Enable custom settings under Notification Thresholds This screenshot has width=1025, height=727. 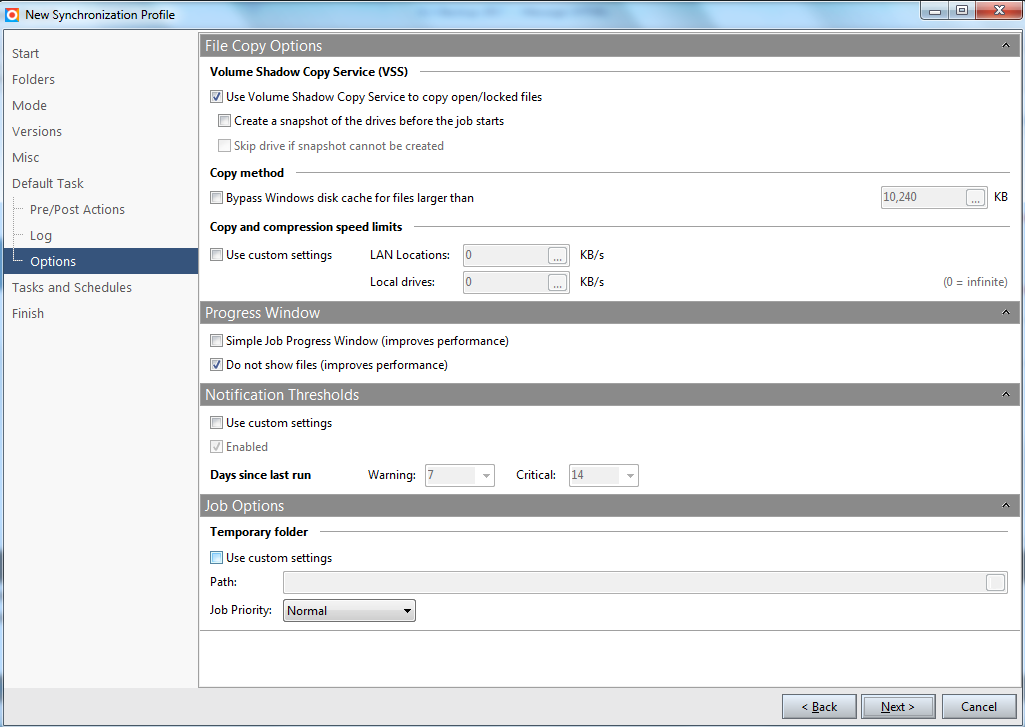tap(216, 423)
